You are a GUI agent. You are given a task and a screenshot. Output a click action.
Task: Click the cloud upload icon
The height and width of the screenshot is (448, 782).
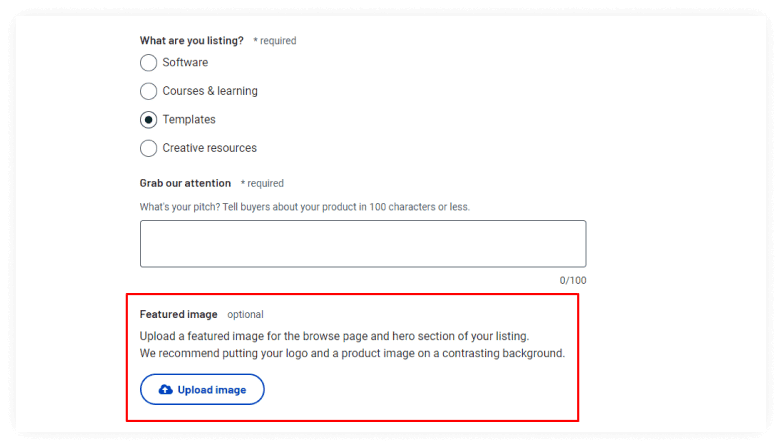(x=166, y=390)
